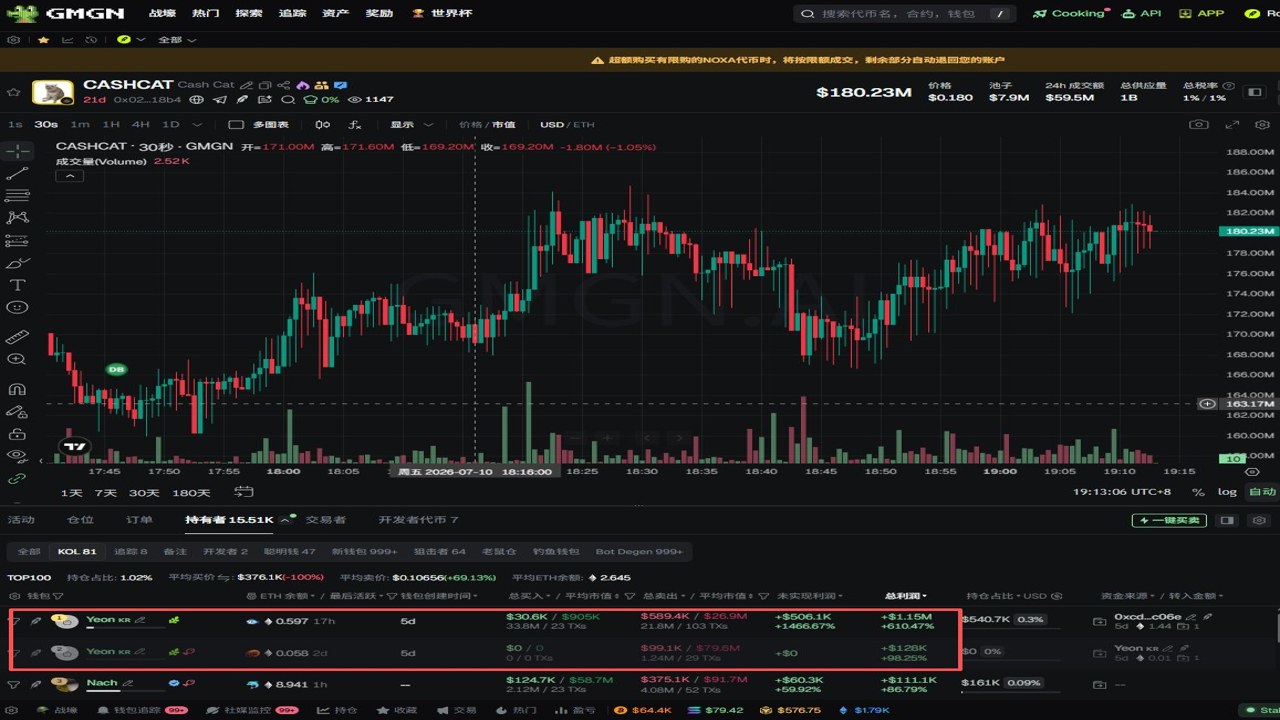Select the crosshair cursor tool
The image size is (1280, 720).
click(17, 152)
